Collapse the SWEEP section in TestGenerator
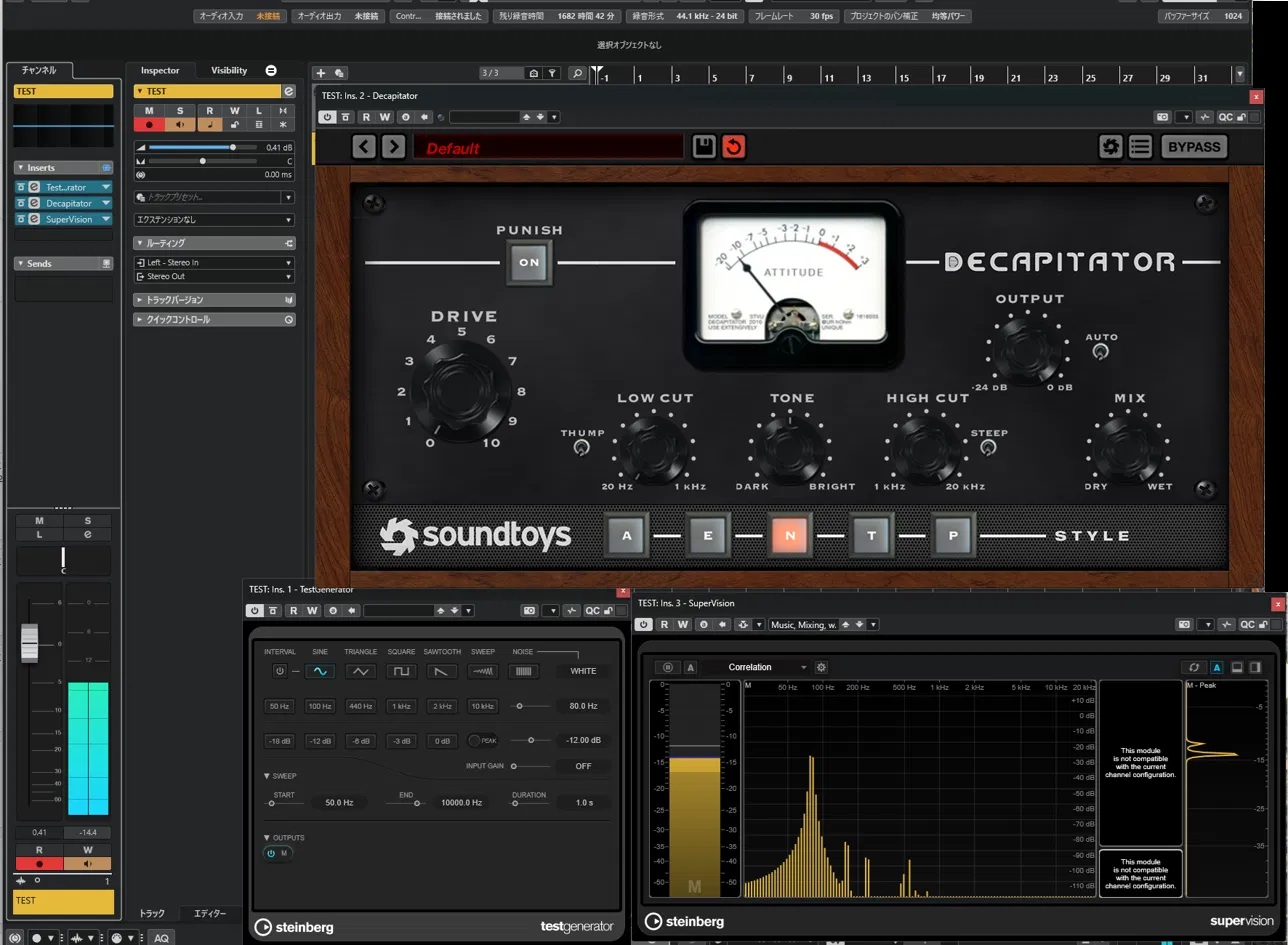Image resolution: width=1288 pixels, height=945 pixels. tap(267, 776)
